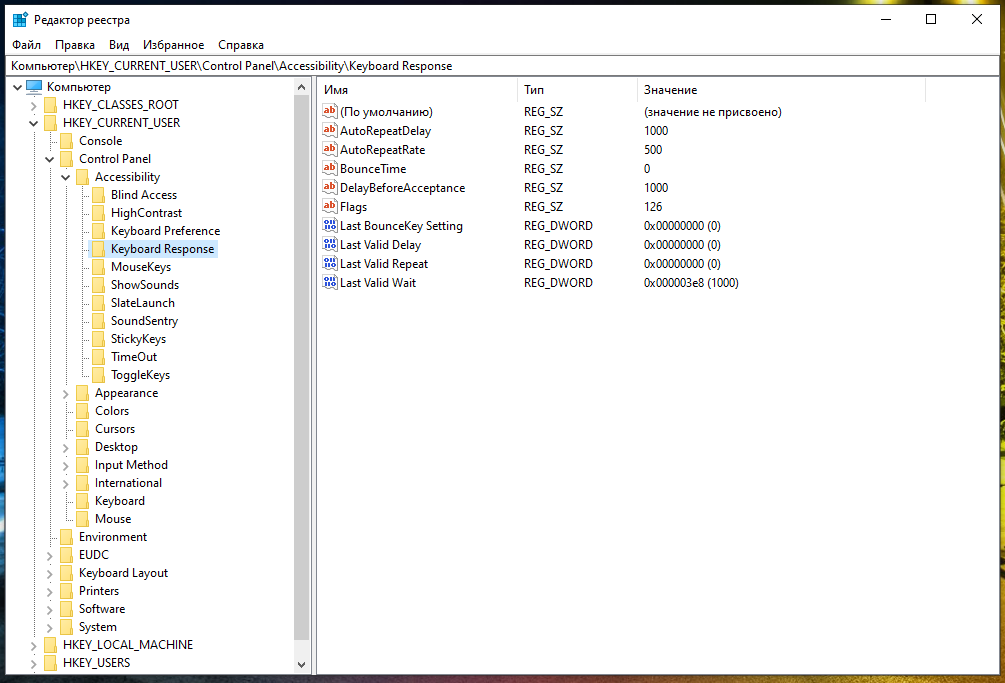Click the Flags string value icon
Screen dimensions: 1005x683
click(x=329, y=206)
